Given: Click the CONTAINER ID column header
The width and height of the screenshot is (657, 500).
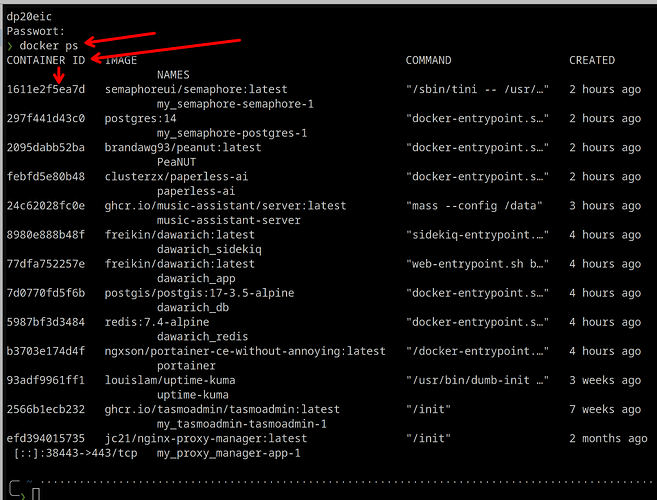Looking at the screenshot, I should [x=46, y=60].
